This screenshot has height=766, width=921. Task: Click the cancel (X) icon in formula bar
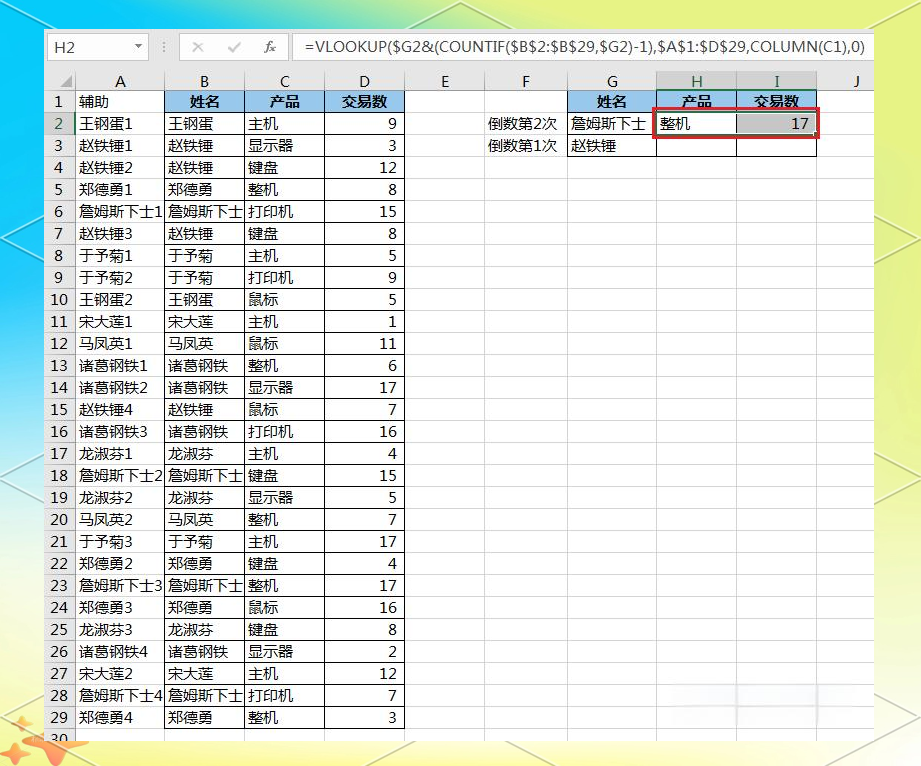(x=198, y=47)
